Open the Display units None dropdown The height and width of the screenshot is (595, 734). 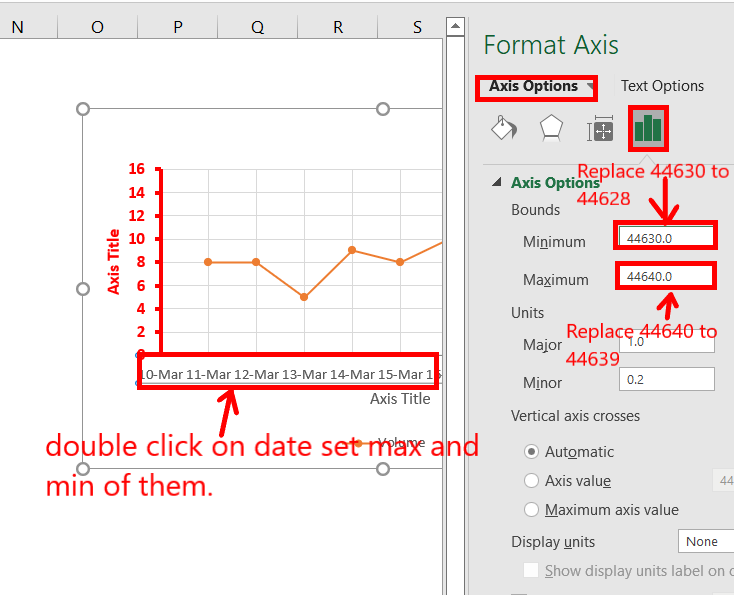[706, 542]
